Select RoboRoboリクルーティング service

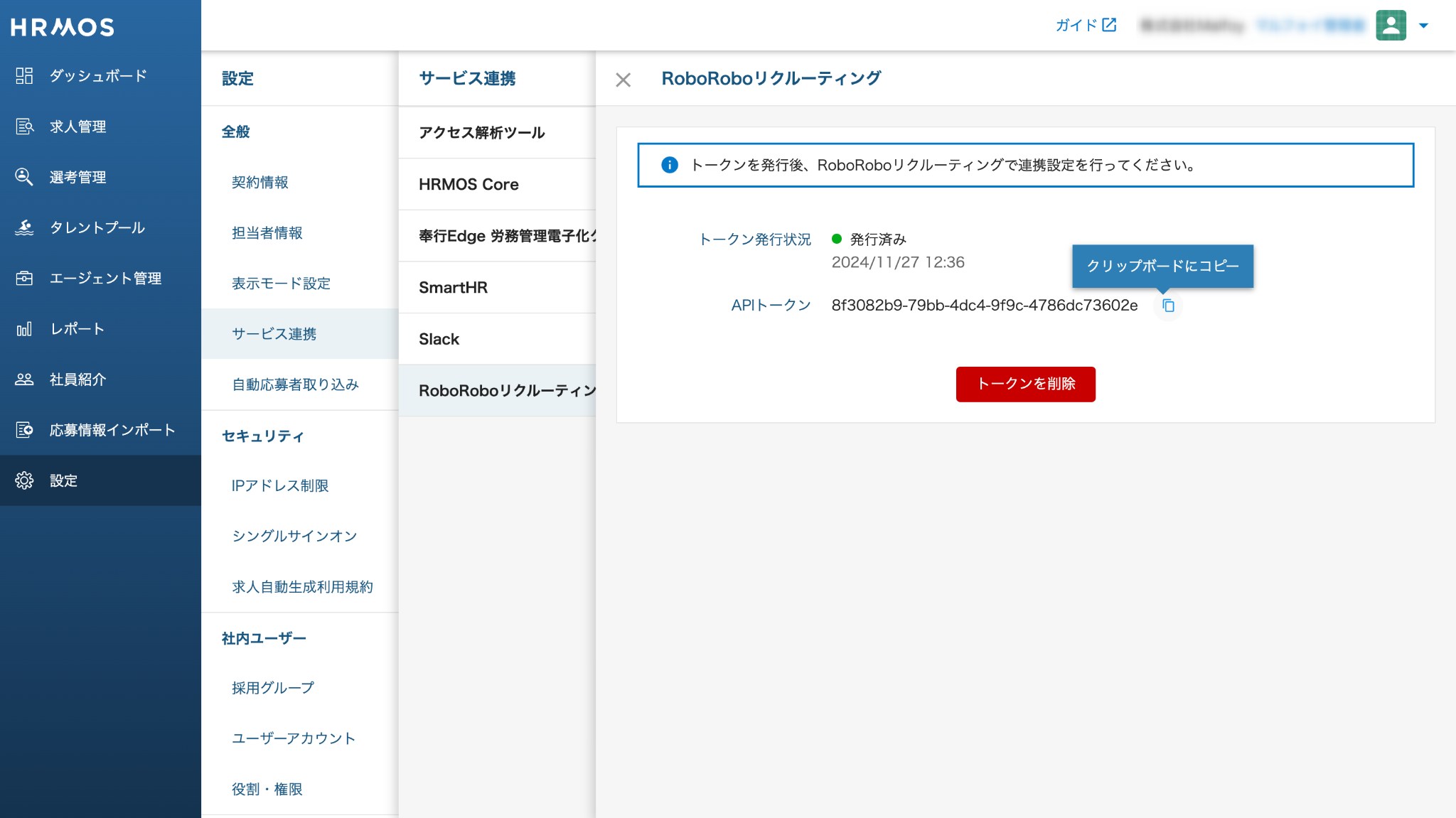click(x=497, y=390)
